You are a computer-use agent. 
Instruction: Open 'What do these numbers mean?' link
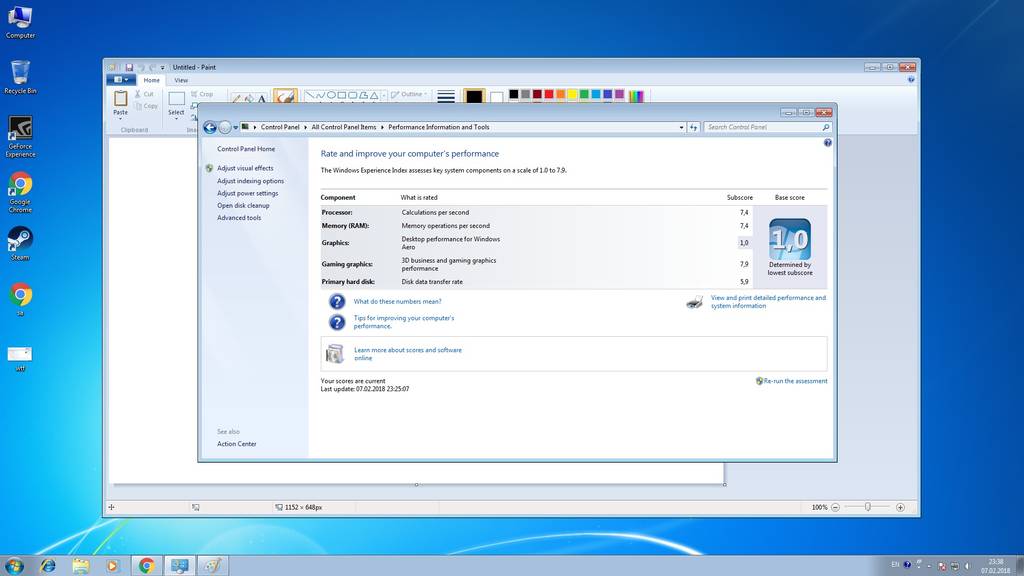[397, 301]
